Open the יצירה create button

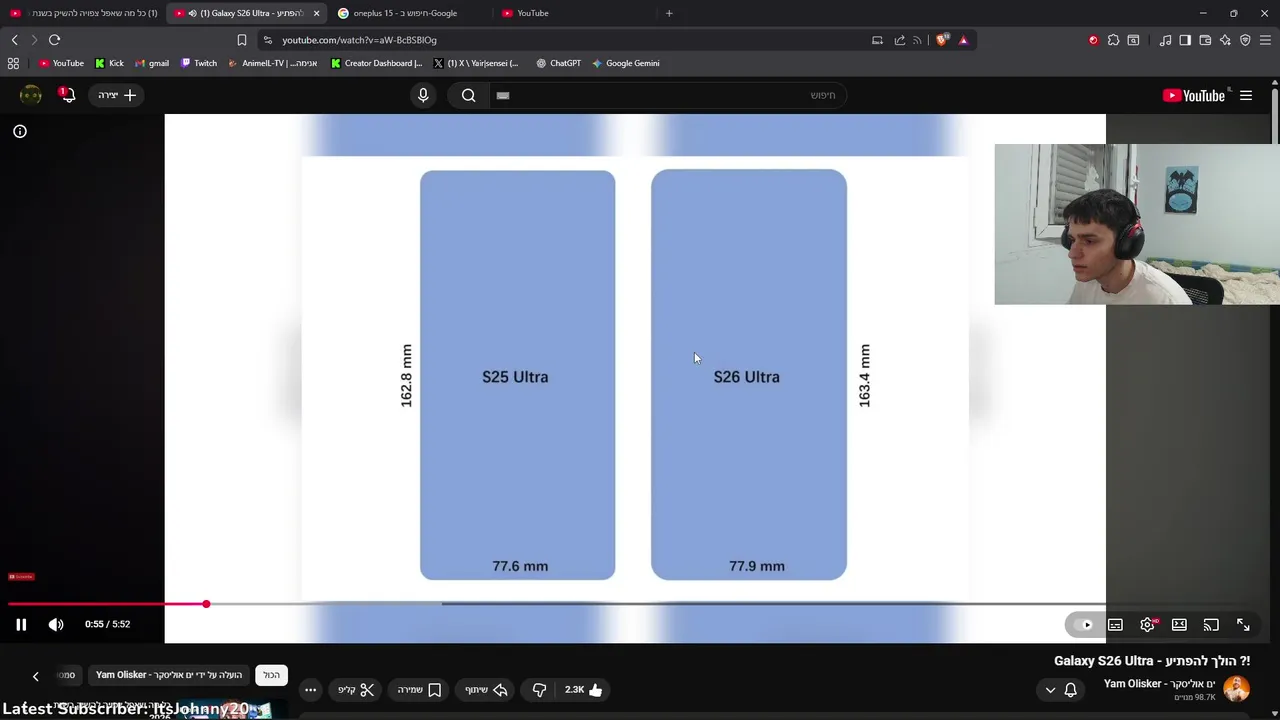pyautogui.click(x=117, y=95)
